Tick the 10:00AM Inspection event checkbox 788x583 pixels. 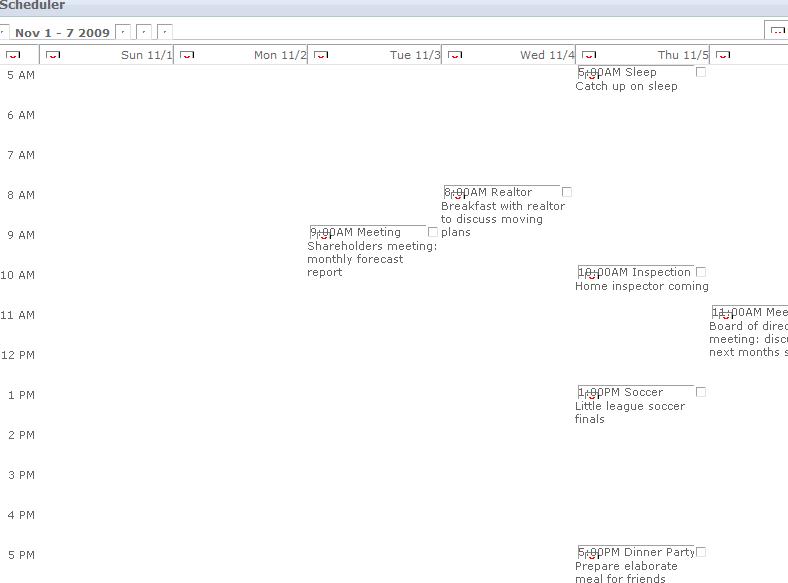click(x=701, y=272)
